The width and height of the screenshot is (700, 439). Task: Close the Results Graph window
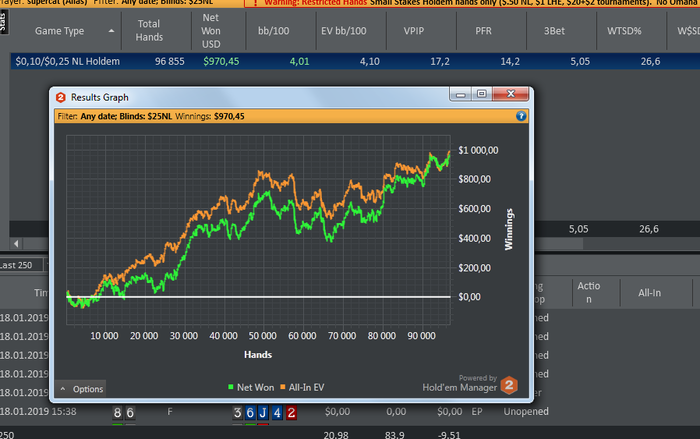(510, 94)
